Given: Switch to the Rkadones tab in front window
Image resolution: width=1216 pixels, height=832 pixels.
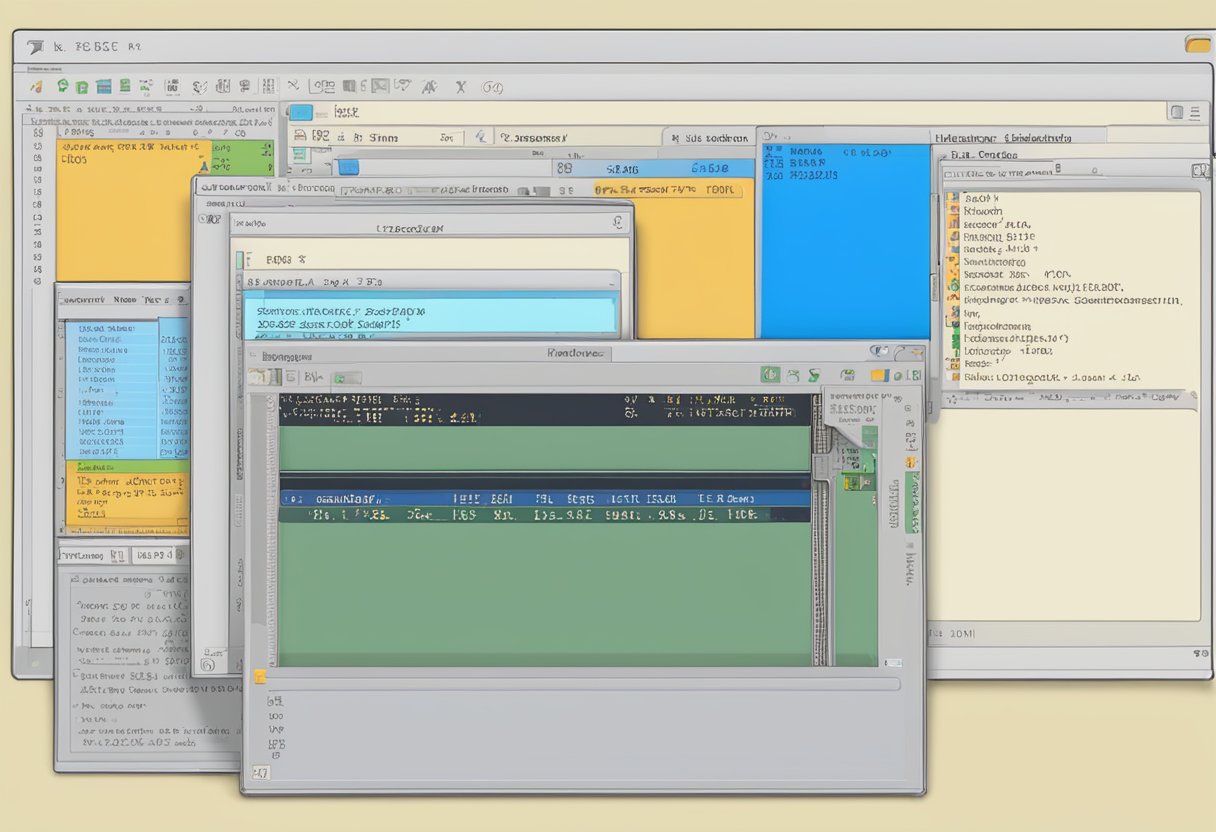Looking at the screenshot, I should click(577, 353).
